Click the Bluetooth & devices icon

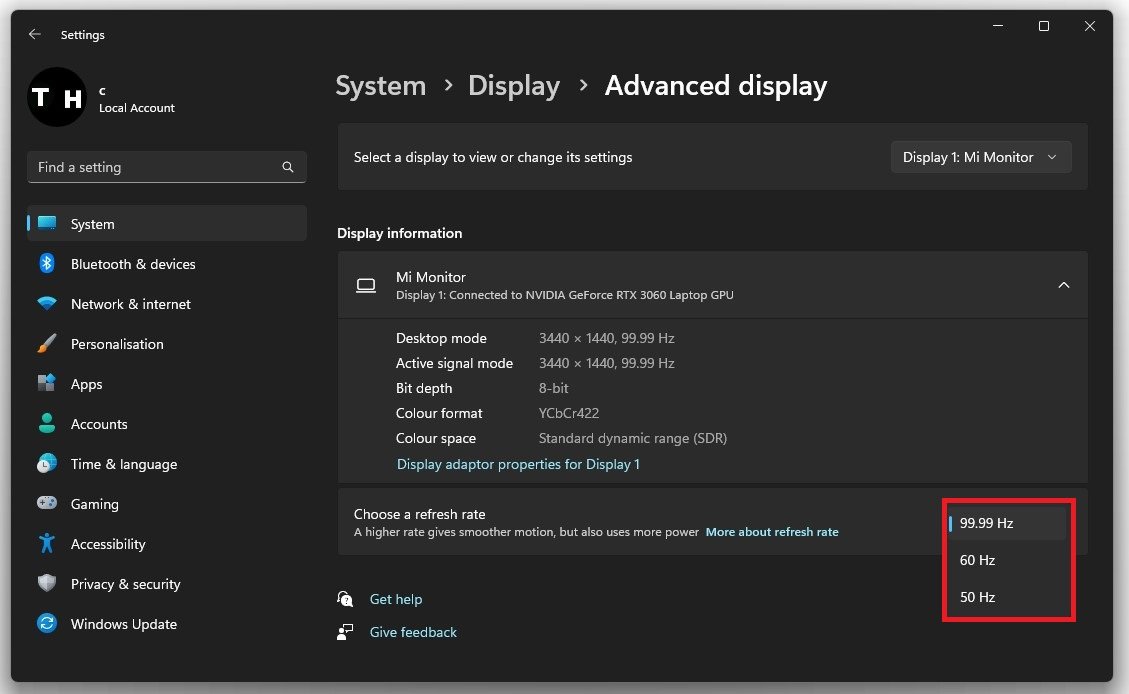tap(47, 264)
